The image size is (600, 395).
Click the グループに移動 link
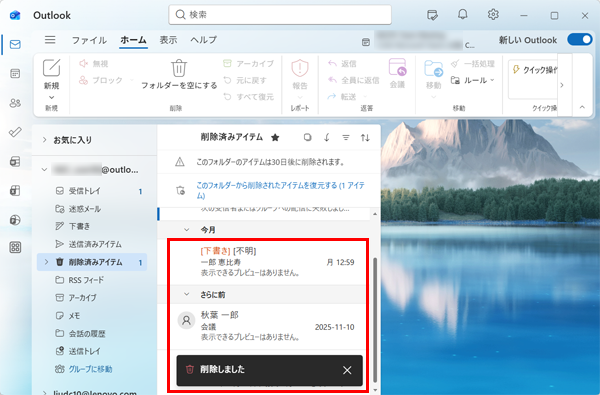coord(90,369)
